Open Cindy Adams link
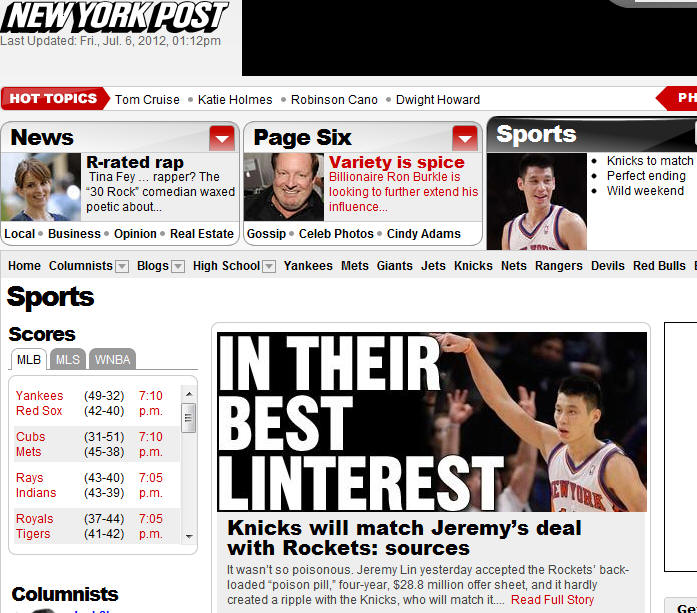The image size is (697, 613). coord(424,234)
